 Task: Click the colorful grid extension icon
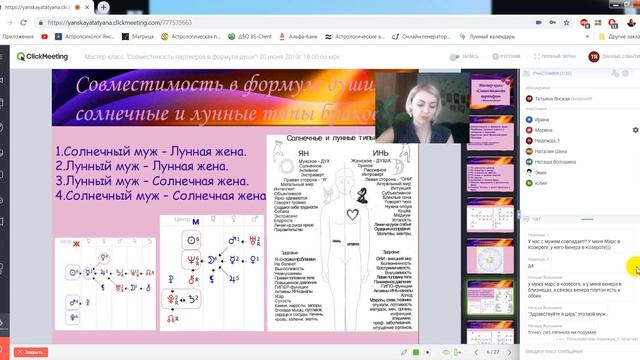click(x=598, y=23)
